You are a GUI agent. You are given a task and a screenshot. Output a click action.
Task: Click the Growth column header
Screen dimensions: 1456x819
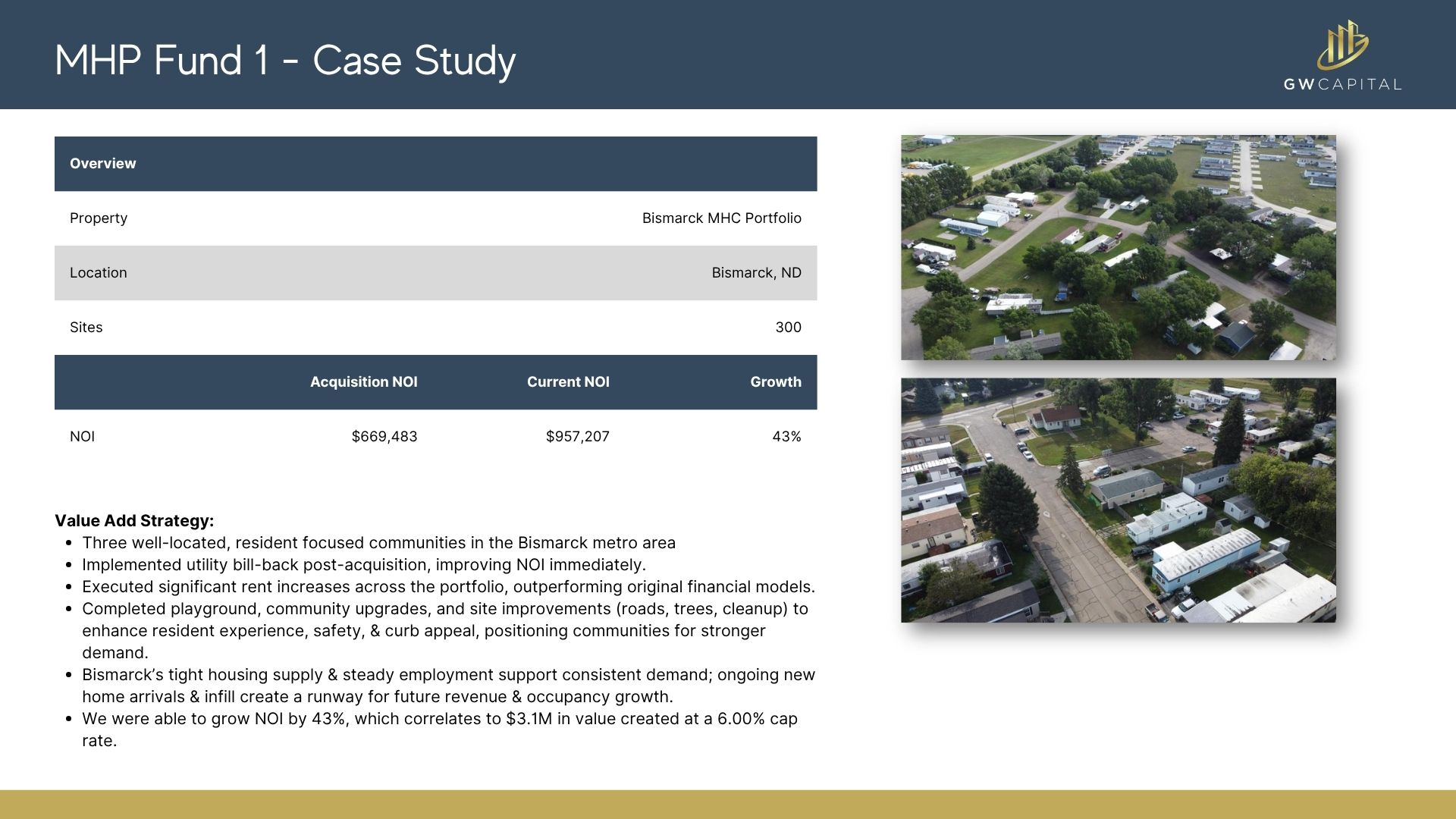coord(775,382)
